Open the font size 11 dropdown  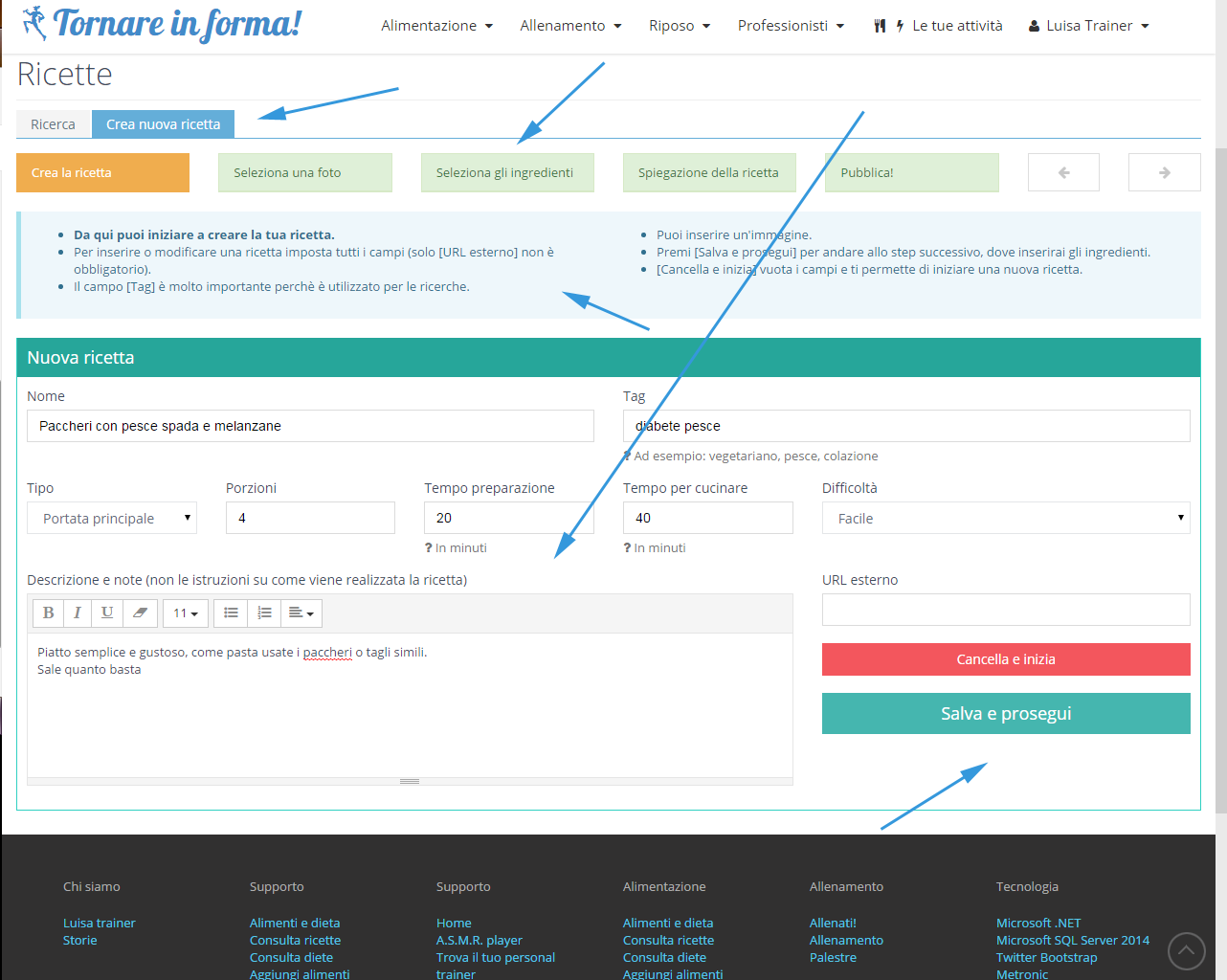pyautogui.click(x=186, y=613)
